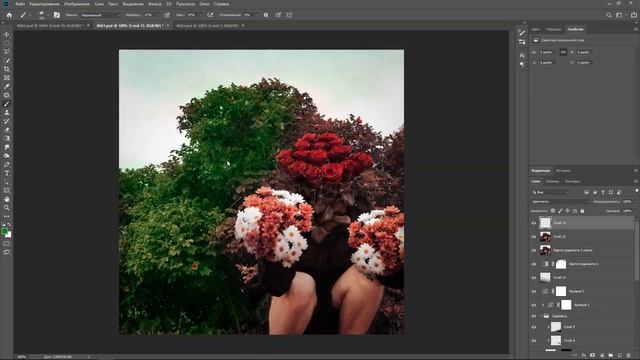Open the layer filter kind dropdown
Image resolution: width=640 pixels, height=360 pixels.
[x=551, y=192]
